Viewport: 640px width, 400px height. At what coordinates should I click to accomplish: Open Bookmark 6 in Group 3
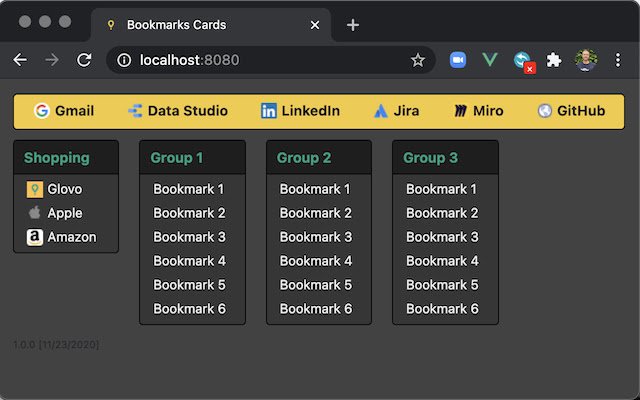click(442, 309)
